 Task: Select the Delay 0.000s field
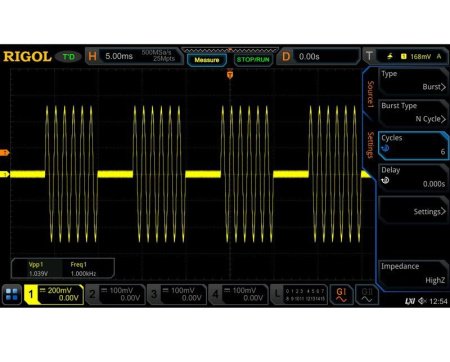pyautogui.click(x=413, y=178)
